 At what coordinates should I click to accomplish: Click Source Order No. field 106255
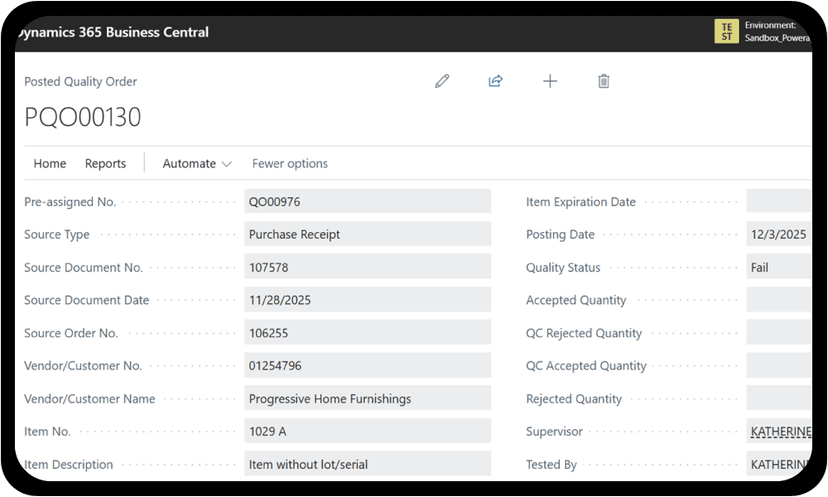click(368, 333)
